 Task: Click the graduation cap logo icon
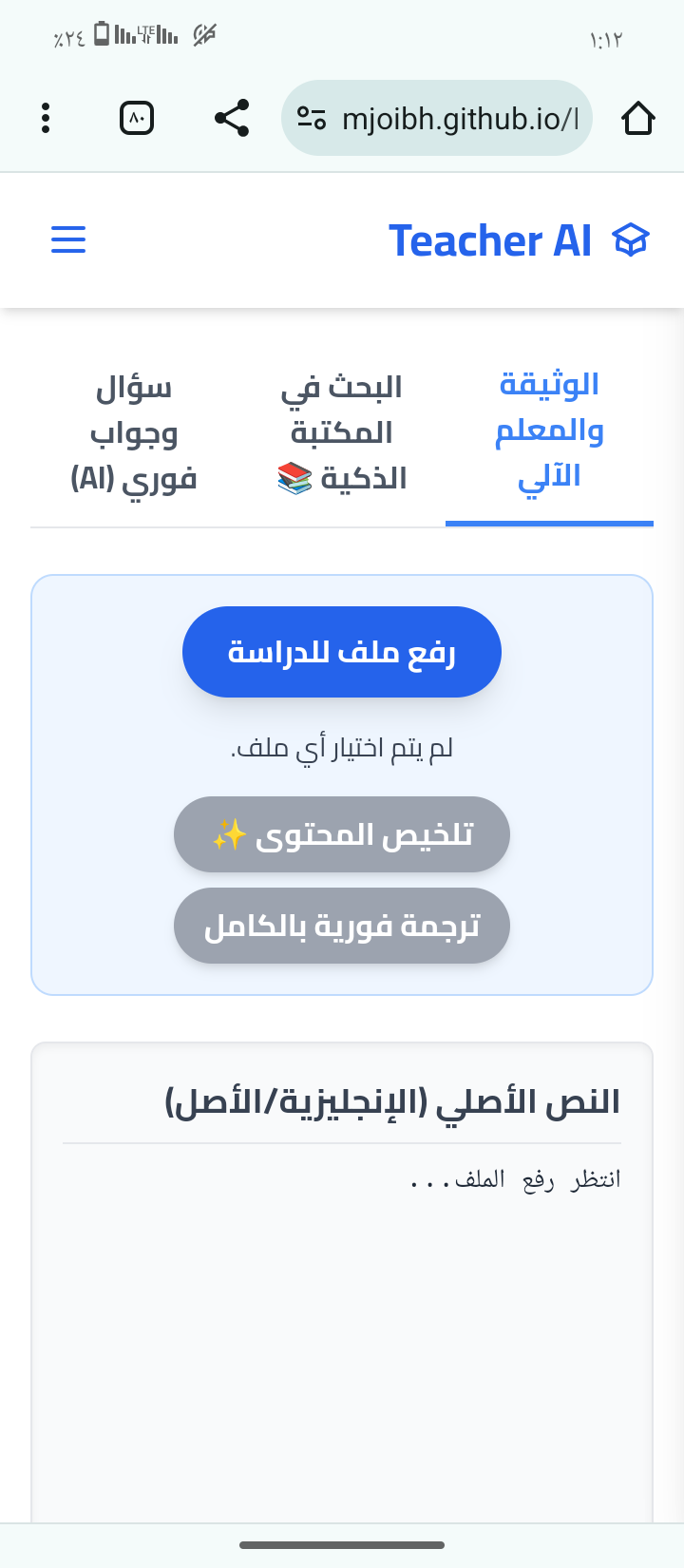click(632, 240)
